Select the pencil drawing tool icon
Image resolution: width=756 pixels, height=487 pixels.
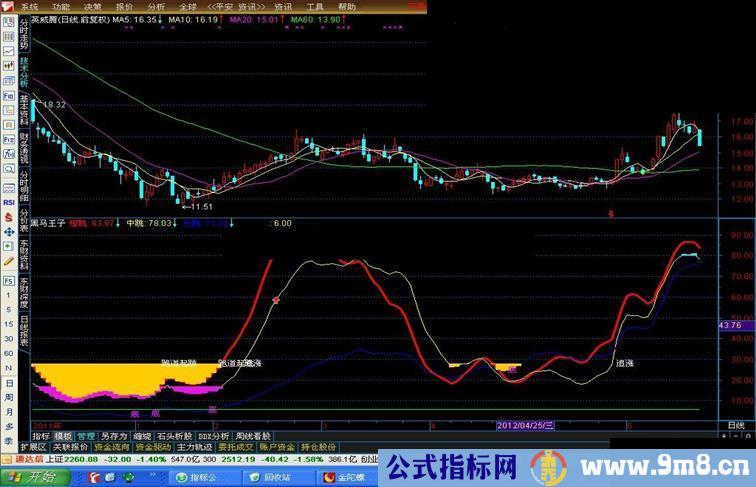[9, 261]
